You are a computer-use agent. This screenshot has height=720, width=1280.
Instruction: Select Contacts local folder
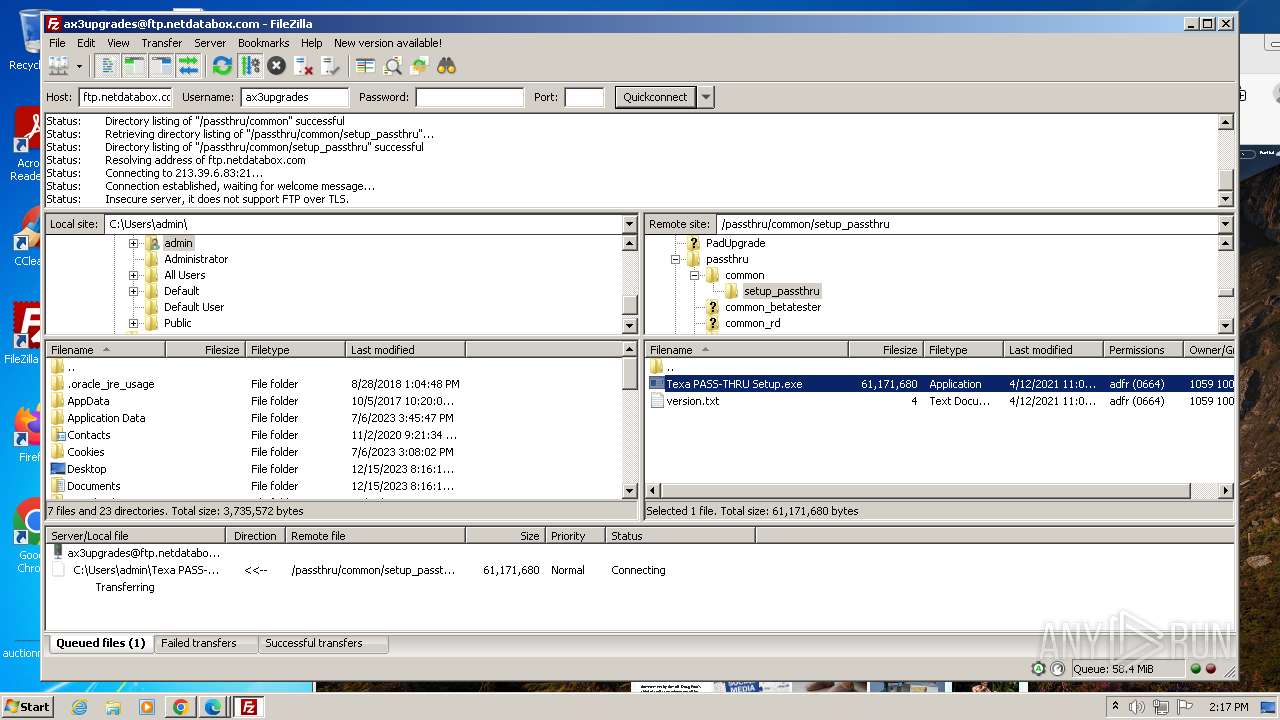89,435
